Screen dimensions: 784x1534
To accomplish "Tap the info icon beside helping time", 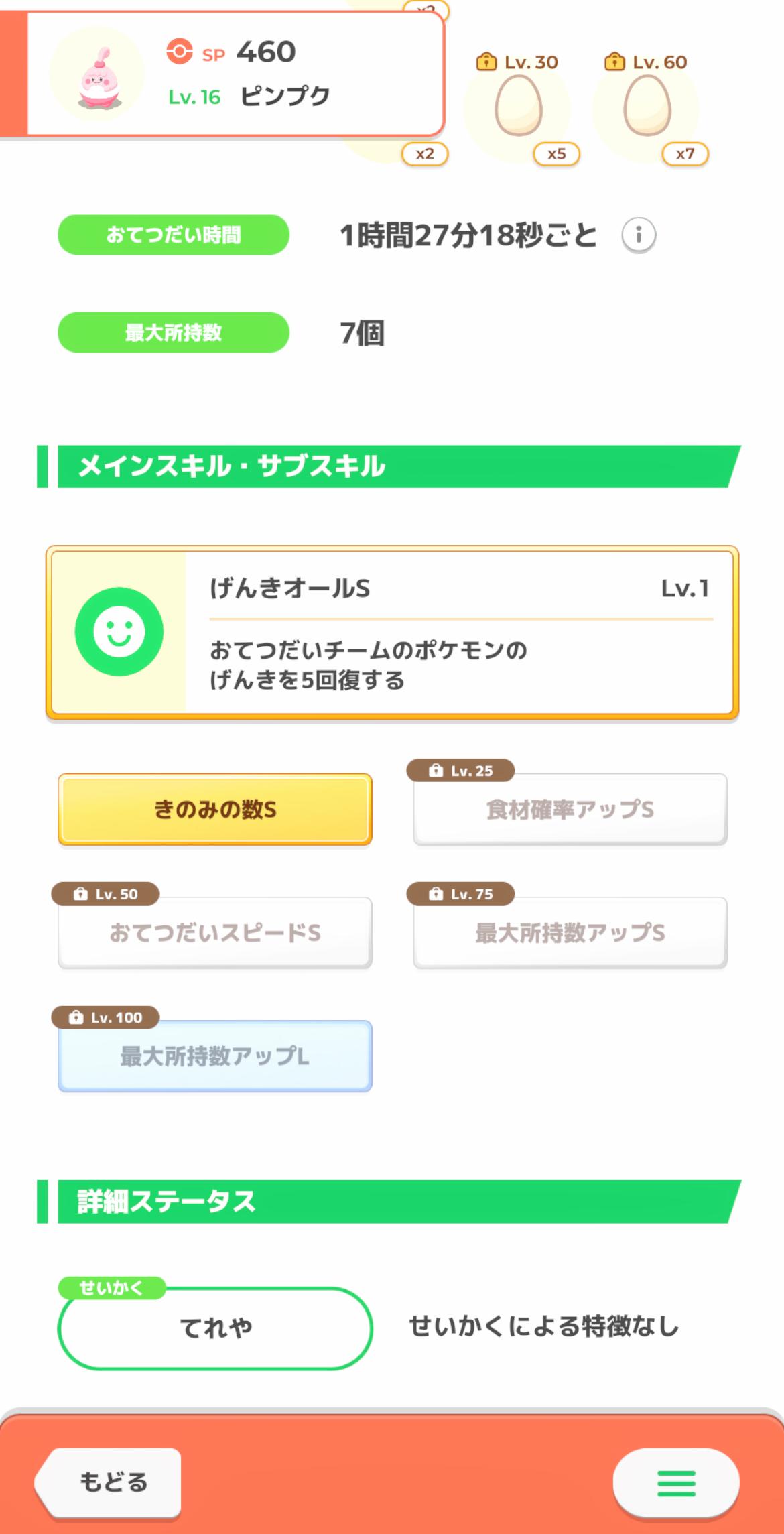I will pos(638,235).
